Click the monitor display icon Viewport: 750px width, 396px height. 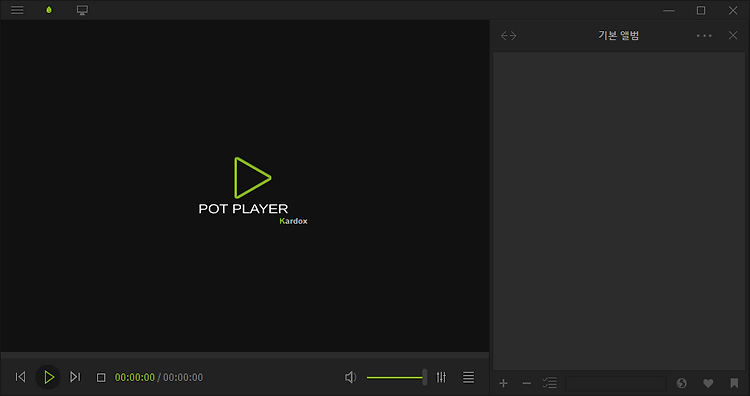82,10
